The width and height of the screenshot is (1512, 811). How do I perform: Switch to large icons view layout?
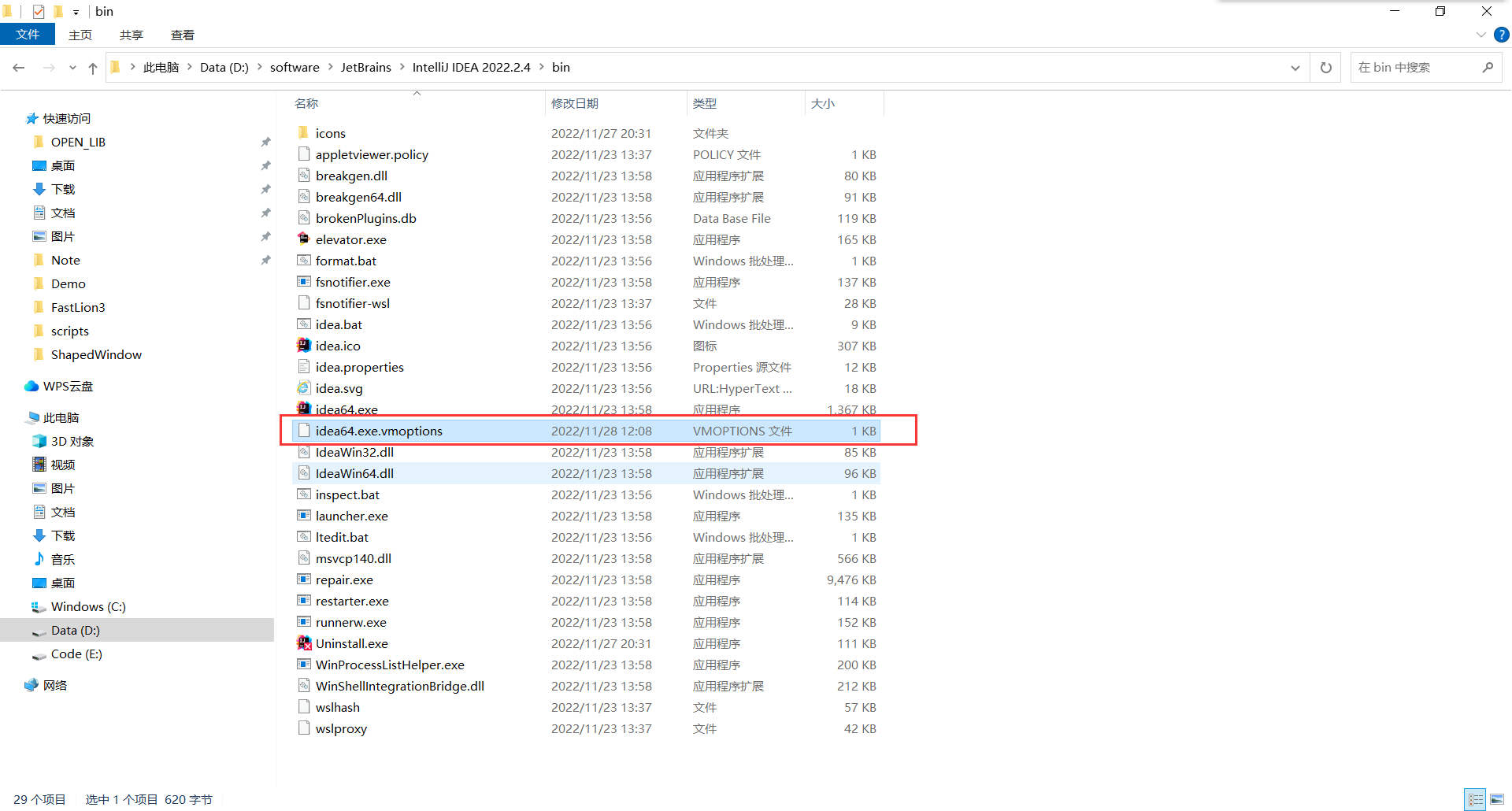click(1497, 799)
